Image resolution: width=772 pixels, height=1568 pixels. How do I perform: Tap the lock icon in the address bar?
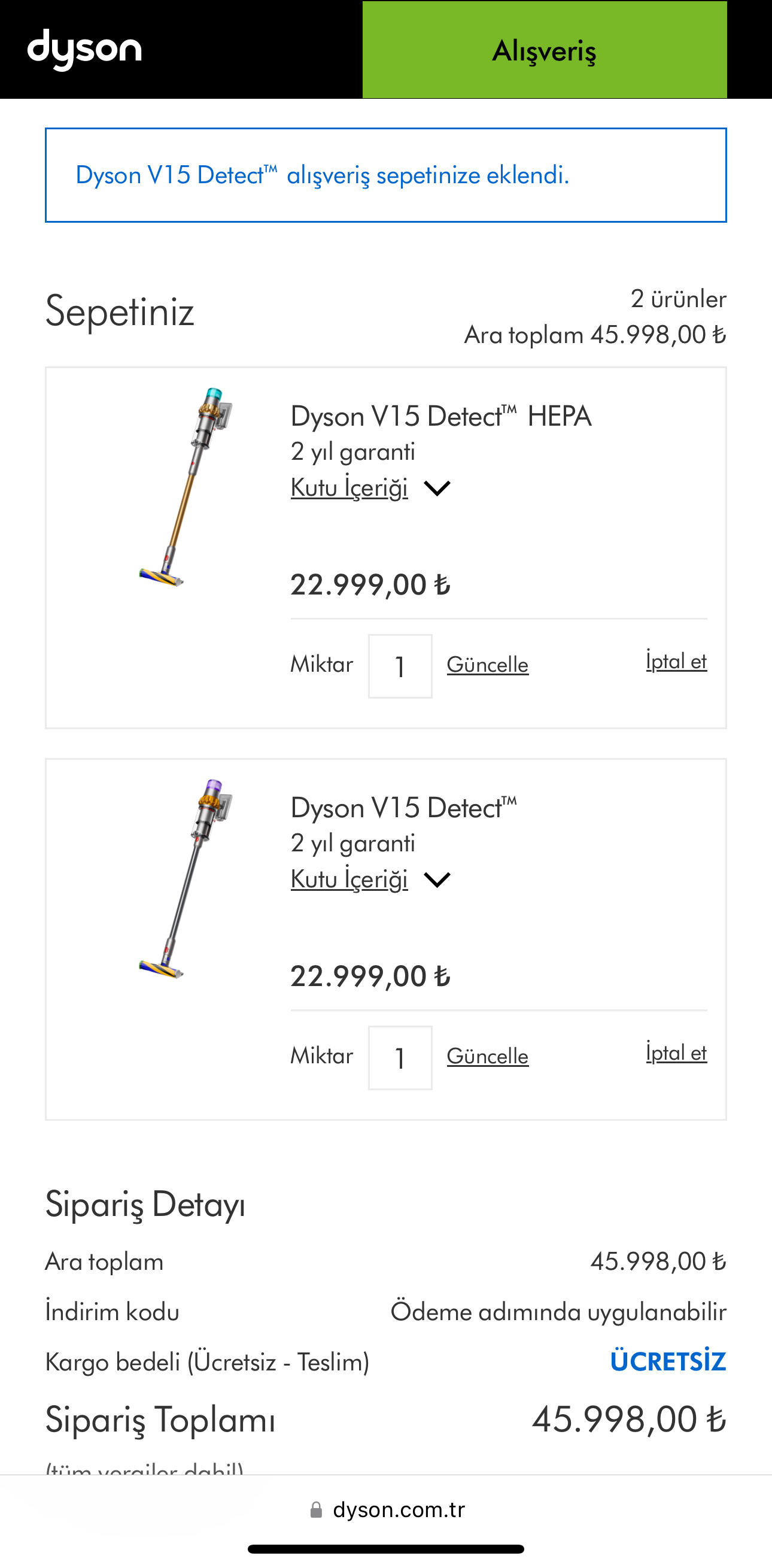[317, 1509]
